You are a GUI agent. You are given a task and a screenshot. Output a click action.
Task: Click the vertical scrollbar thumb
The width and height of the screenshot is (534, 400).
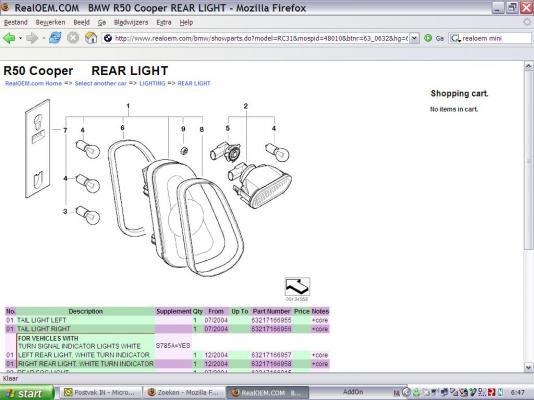point(529,160)
